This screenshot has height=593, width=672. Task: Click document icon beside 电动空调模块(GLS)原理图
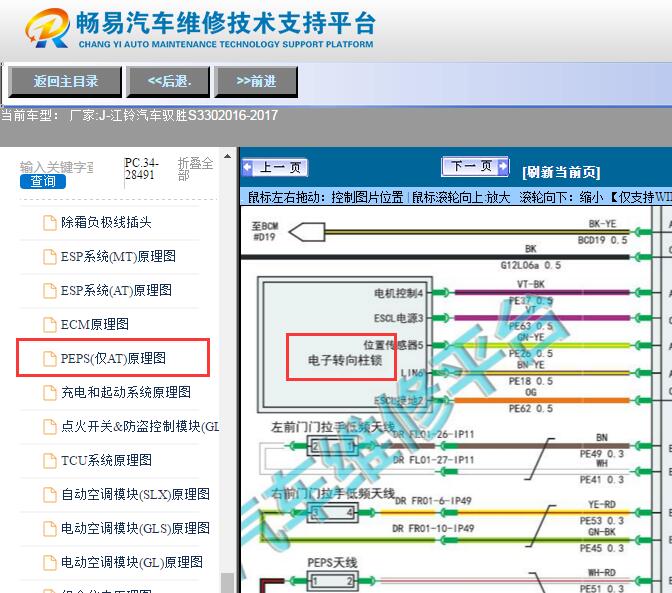pos(50,529)
